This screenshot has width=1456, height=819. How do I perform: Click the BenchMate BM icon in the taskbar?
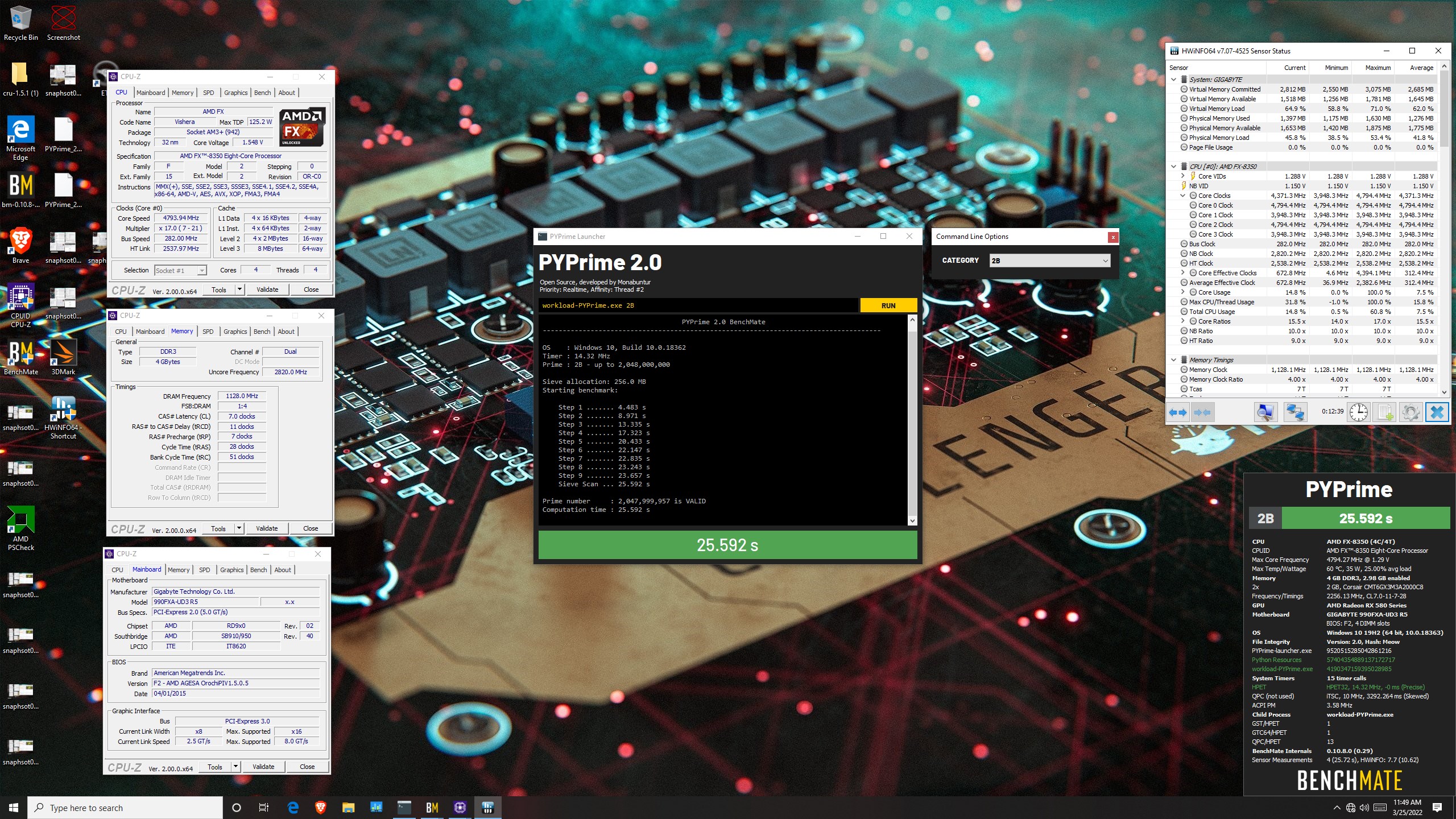click(x=432, y=807)
